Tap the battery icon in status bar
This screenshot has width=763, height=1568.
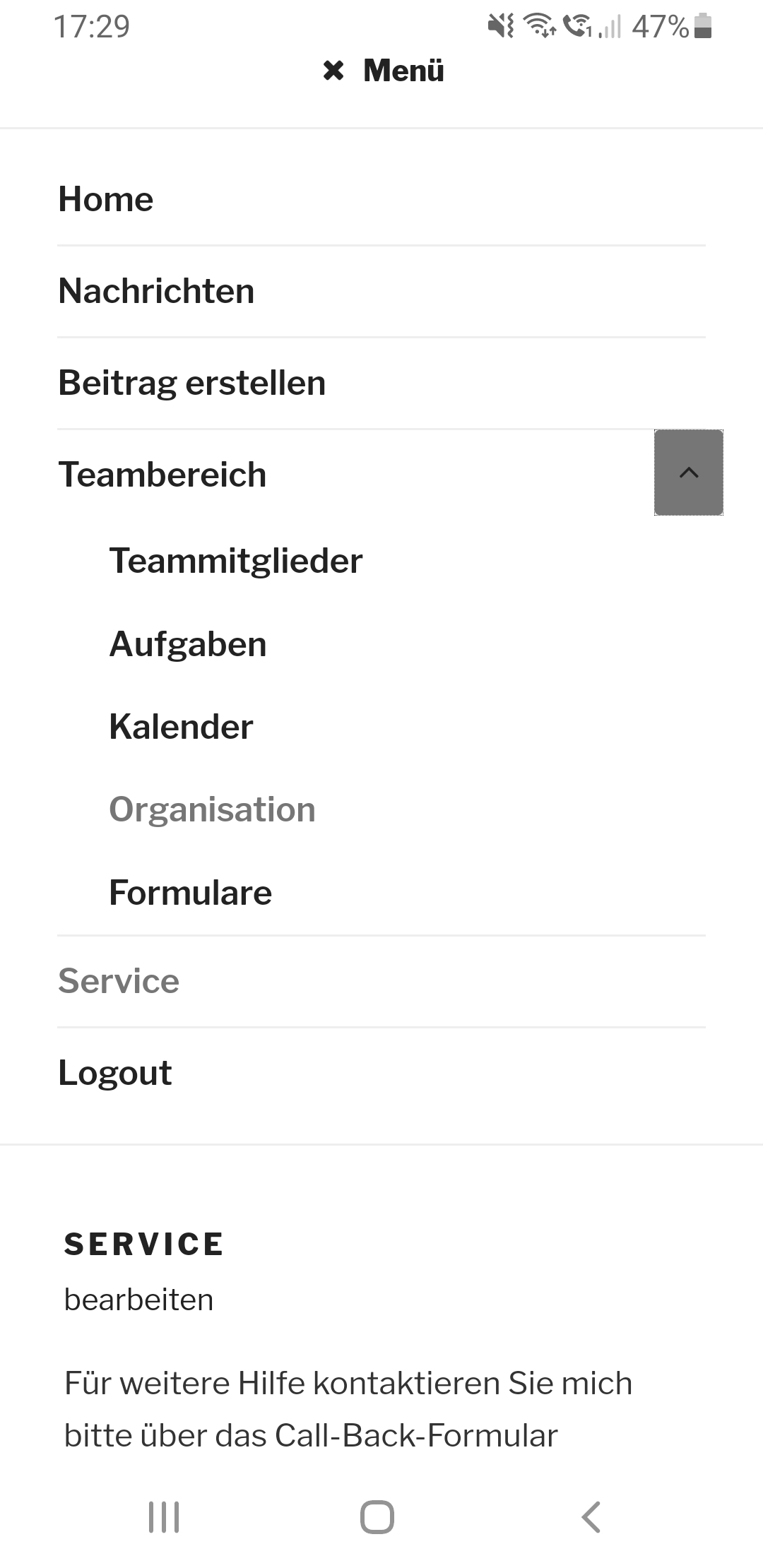[703, 26]
